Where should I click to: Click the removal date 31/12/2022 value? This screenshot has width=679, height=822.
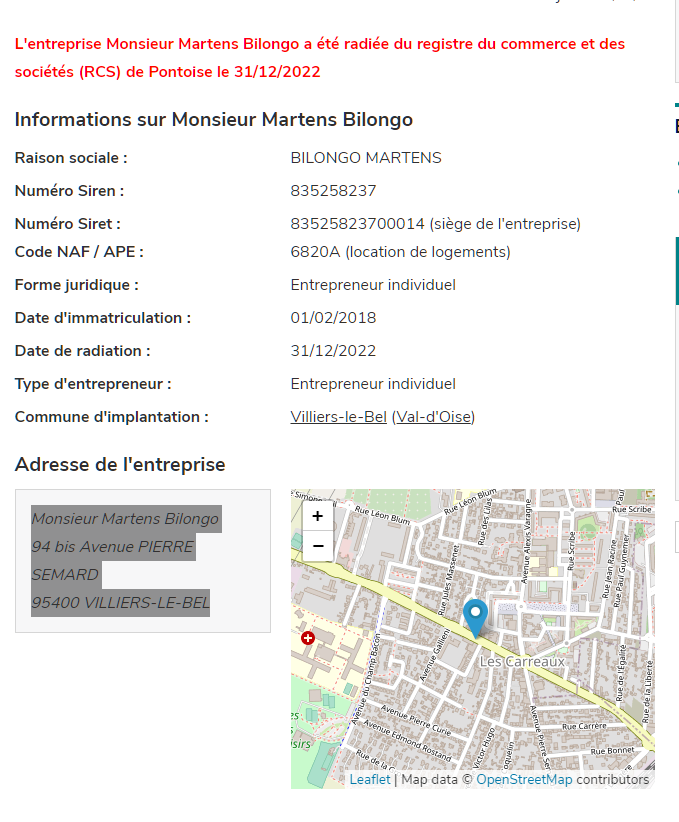pyautogui.click(x=333, y=351)
